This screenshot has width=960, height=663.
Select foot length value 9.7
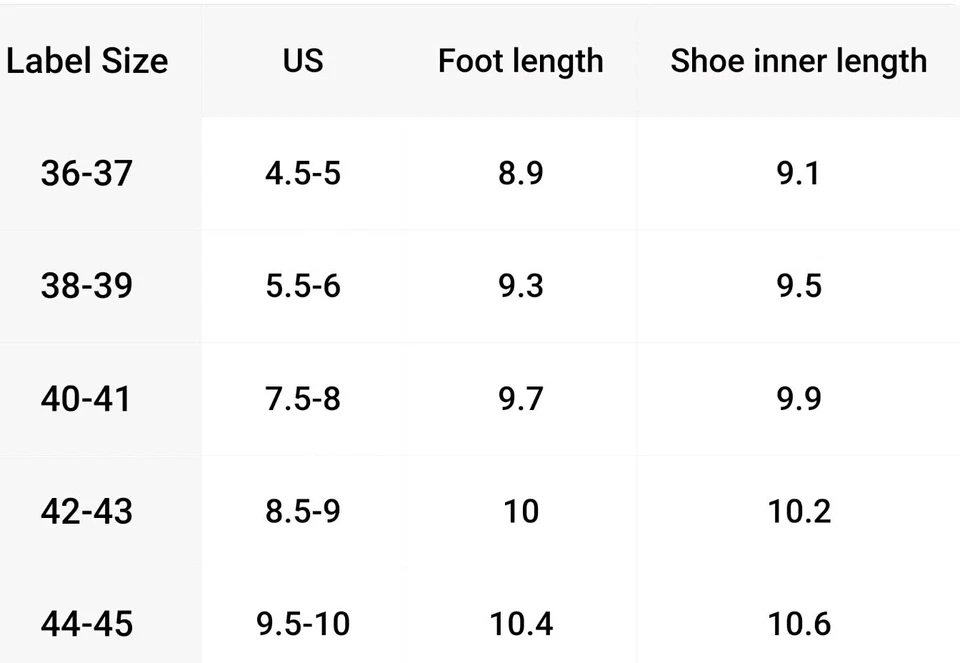[x=520, y=399]
